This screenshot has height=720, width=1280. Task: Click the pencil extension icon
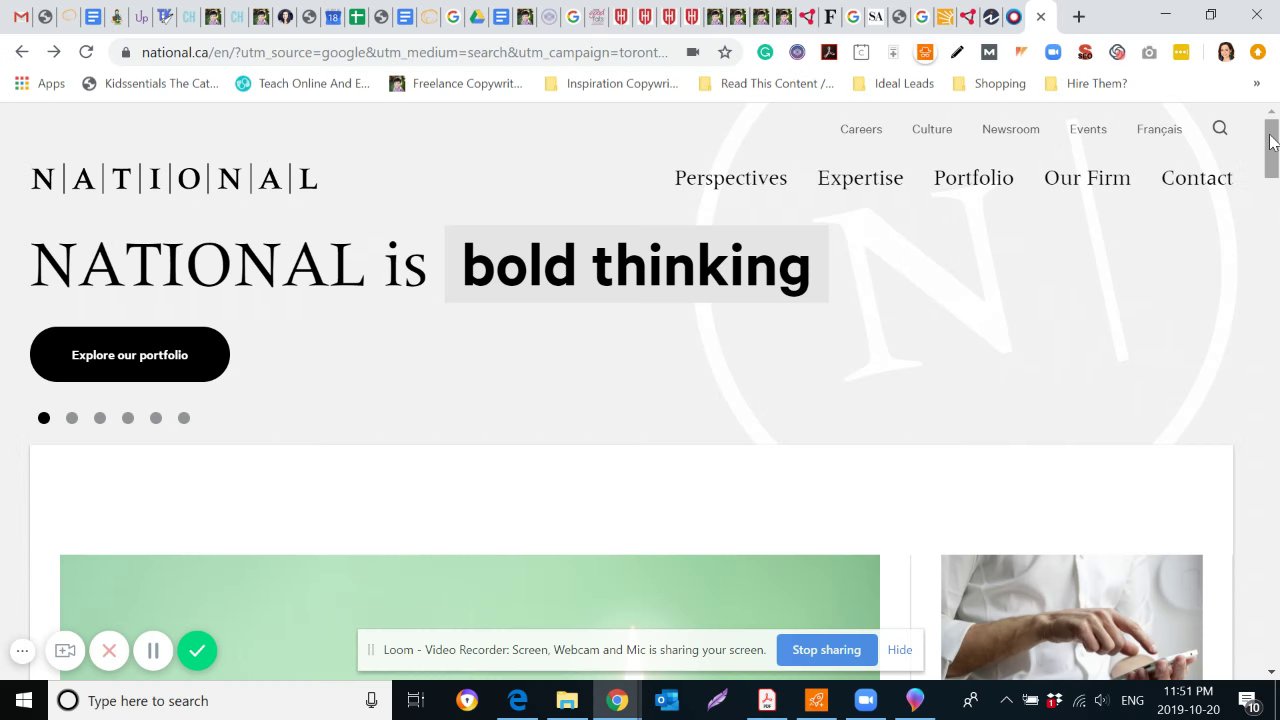[x=957, y=52]
